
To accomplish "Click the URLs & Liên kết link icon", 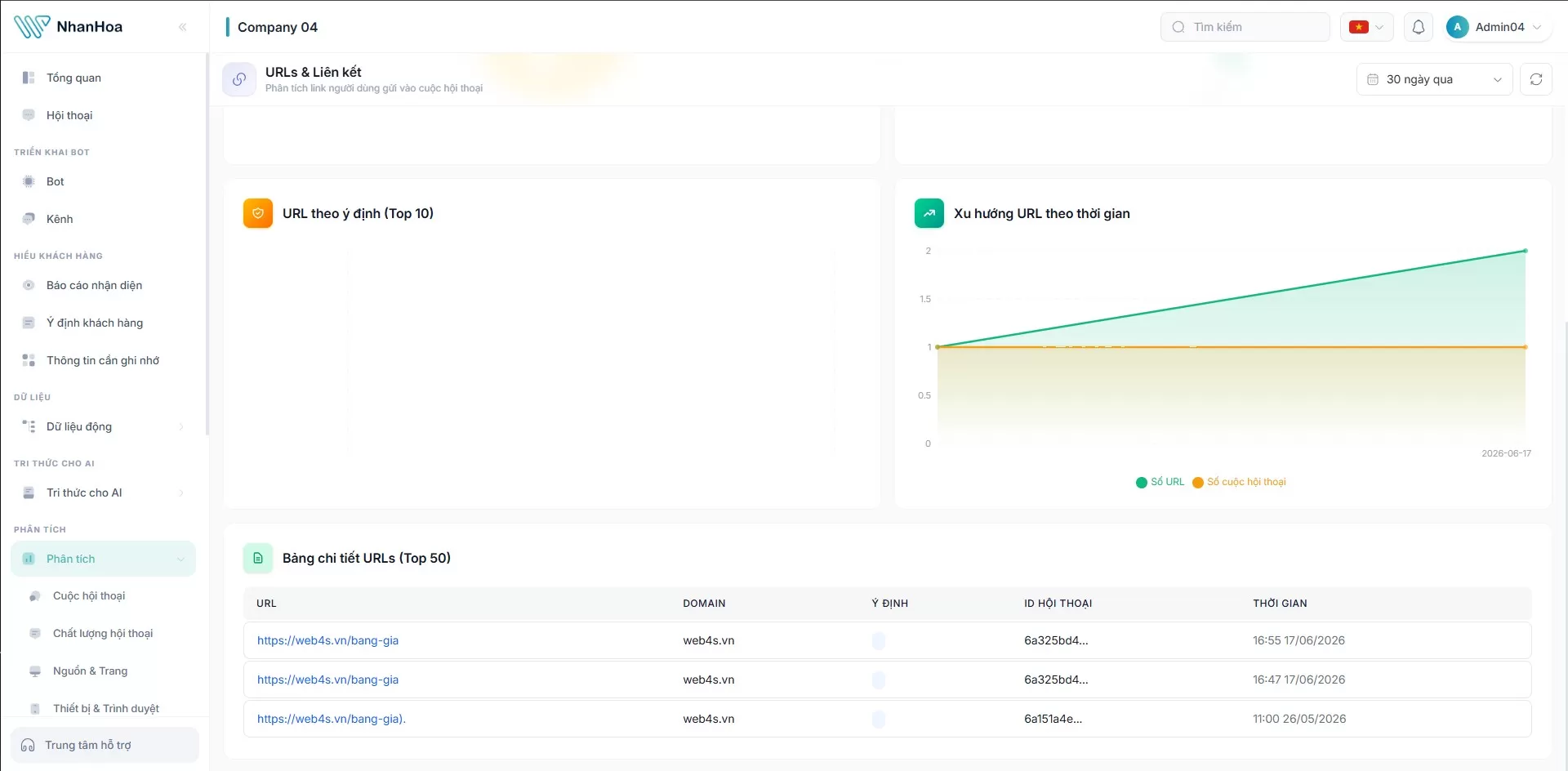I will click(x=239, y=79).
